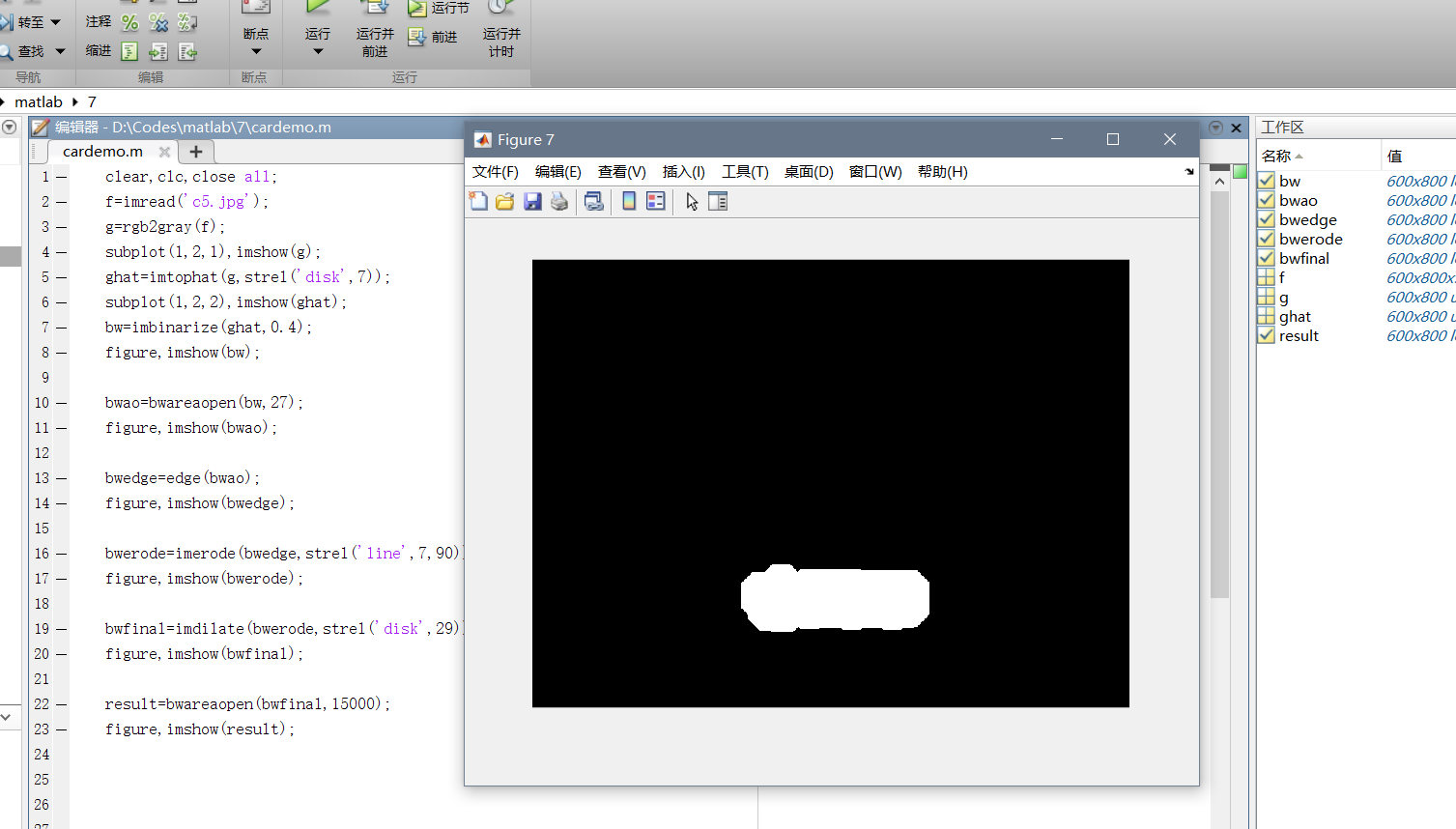
Task: Click the uncomment icon with blue X
Action: [x=158, y=22]
